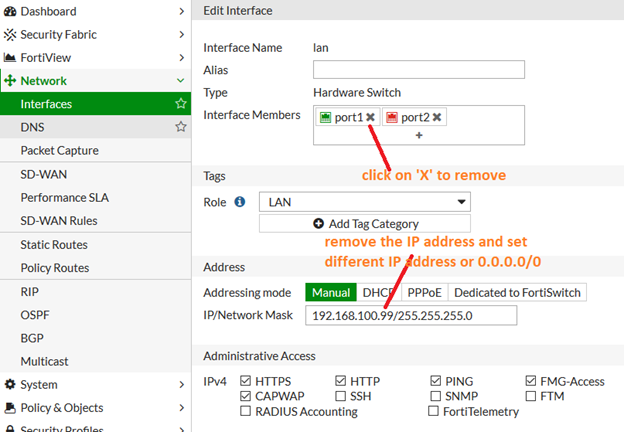624x432 pixels.
Task: Click the plus icon to add interface member
Action: pyautogui.click(x=419, y=135)
